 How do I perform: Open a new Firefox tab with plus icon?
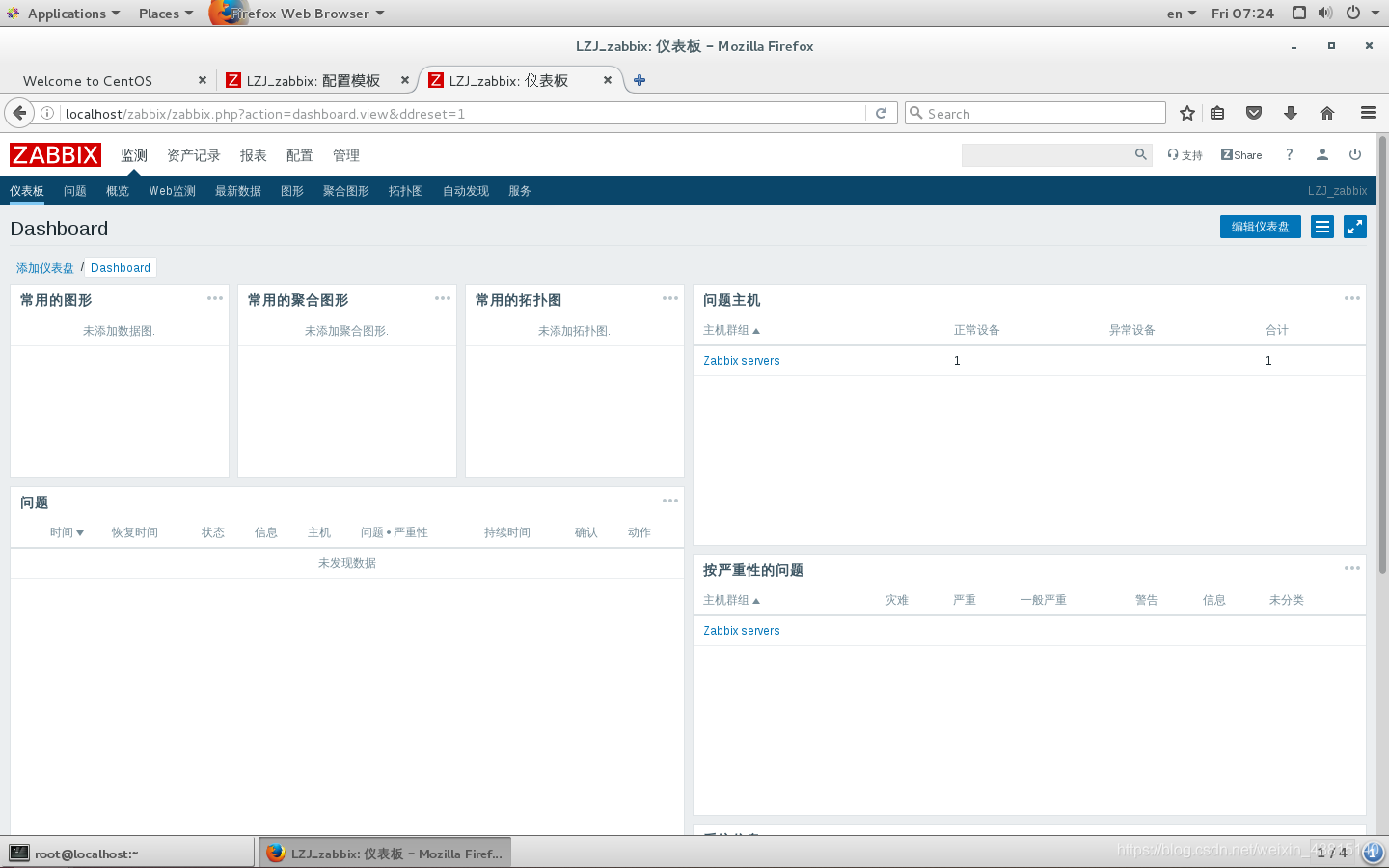(640, 80)
